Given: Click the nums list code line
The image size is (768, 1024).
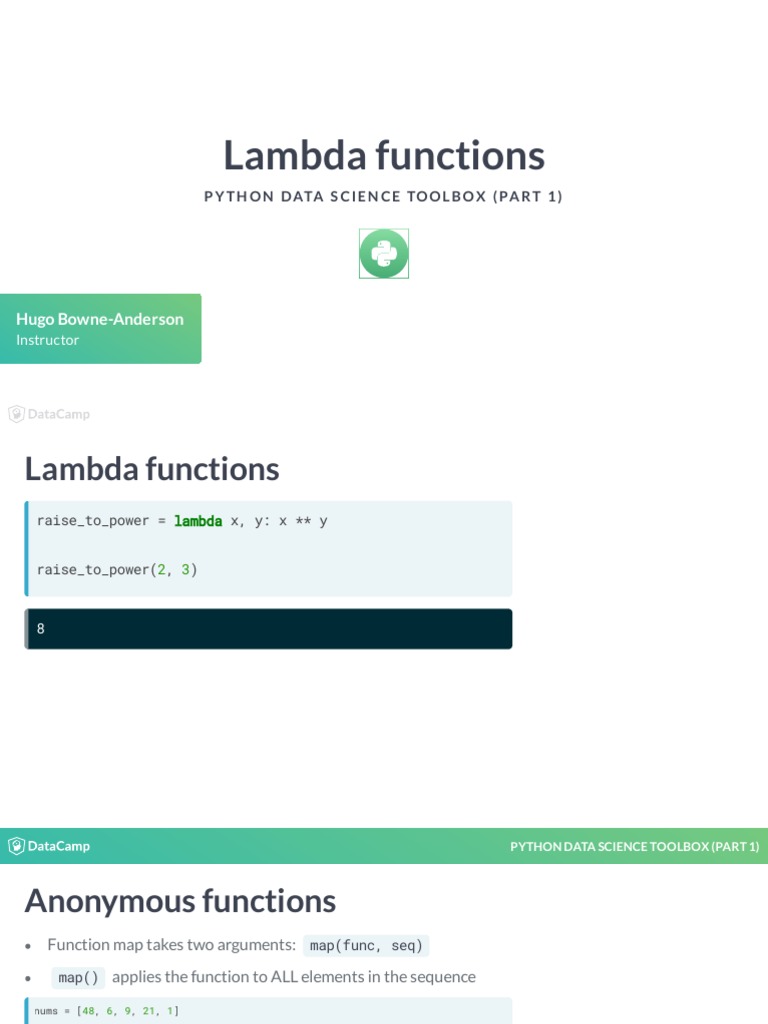Looking at the screenshot, I should pos(107,1011).
